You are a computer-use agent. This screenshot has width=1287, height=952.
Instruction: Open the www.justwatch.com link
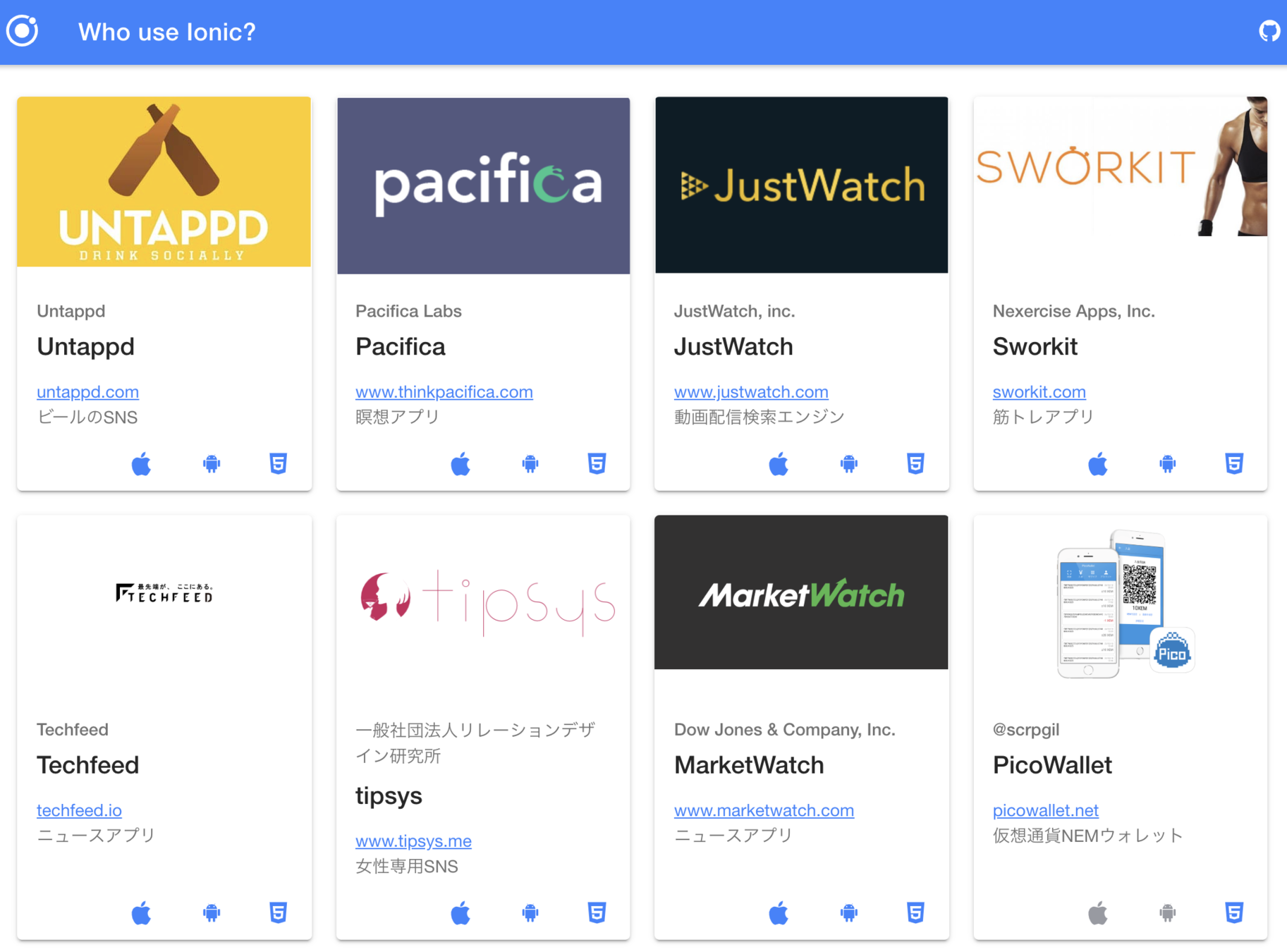click(751, 391)
